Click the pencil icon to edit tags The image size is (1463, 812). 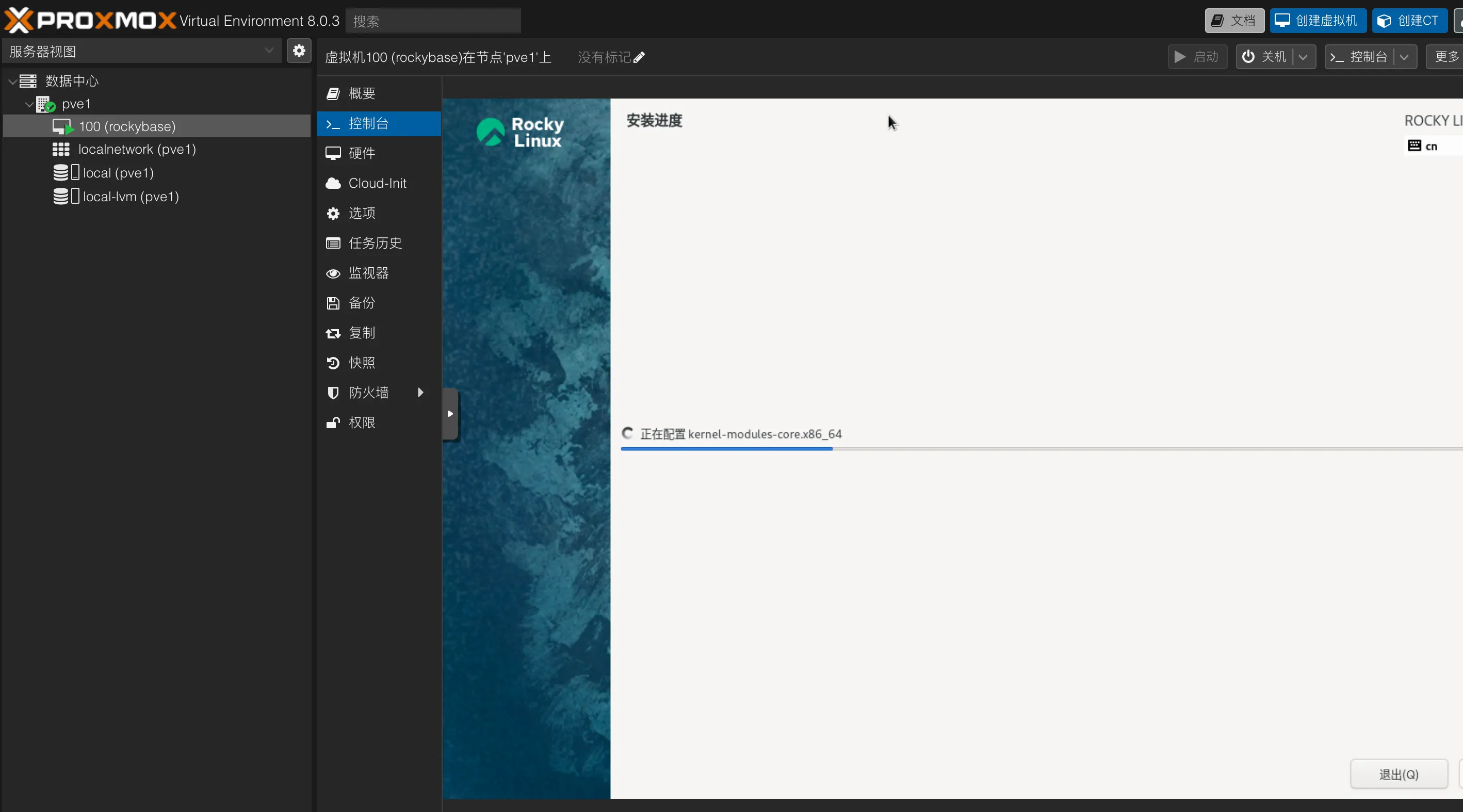click(639, 57)
